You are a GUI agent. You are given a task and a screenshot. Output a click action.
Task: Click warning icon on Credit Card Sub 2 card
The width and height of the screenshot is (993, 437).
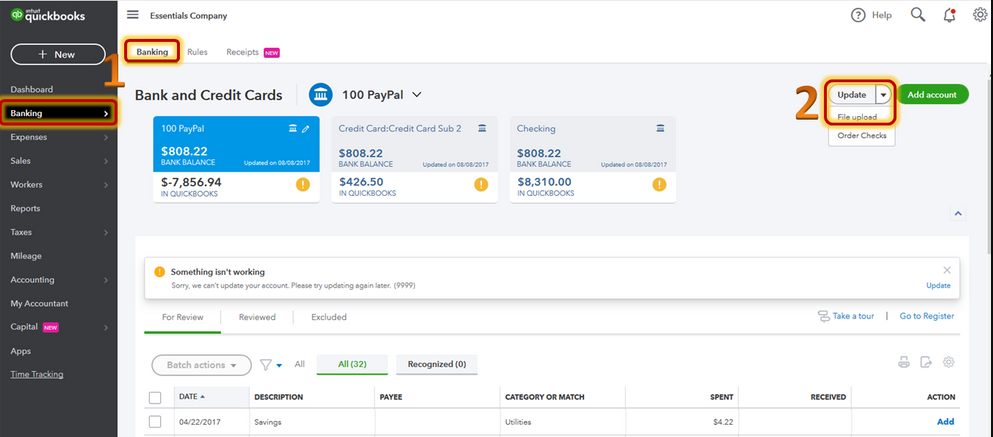[481, 185]
